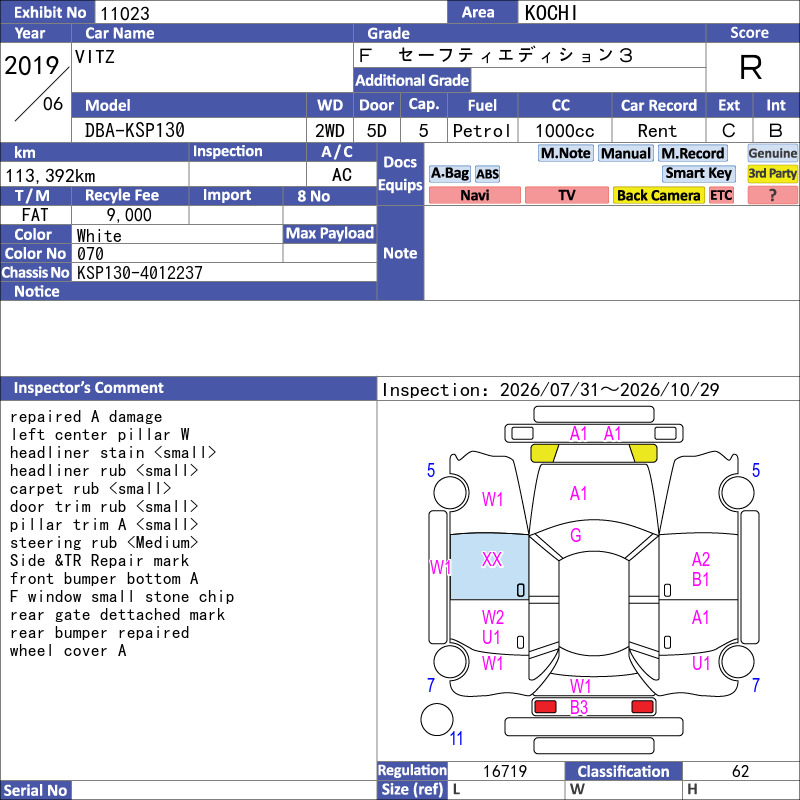Click the M.Note document badge
This screenshot has height=800, width=800.
click(x=565, y=153)
